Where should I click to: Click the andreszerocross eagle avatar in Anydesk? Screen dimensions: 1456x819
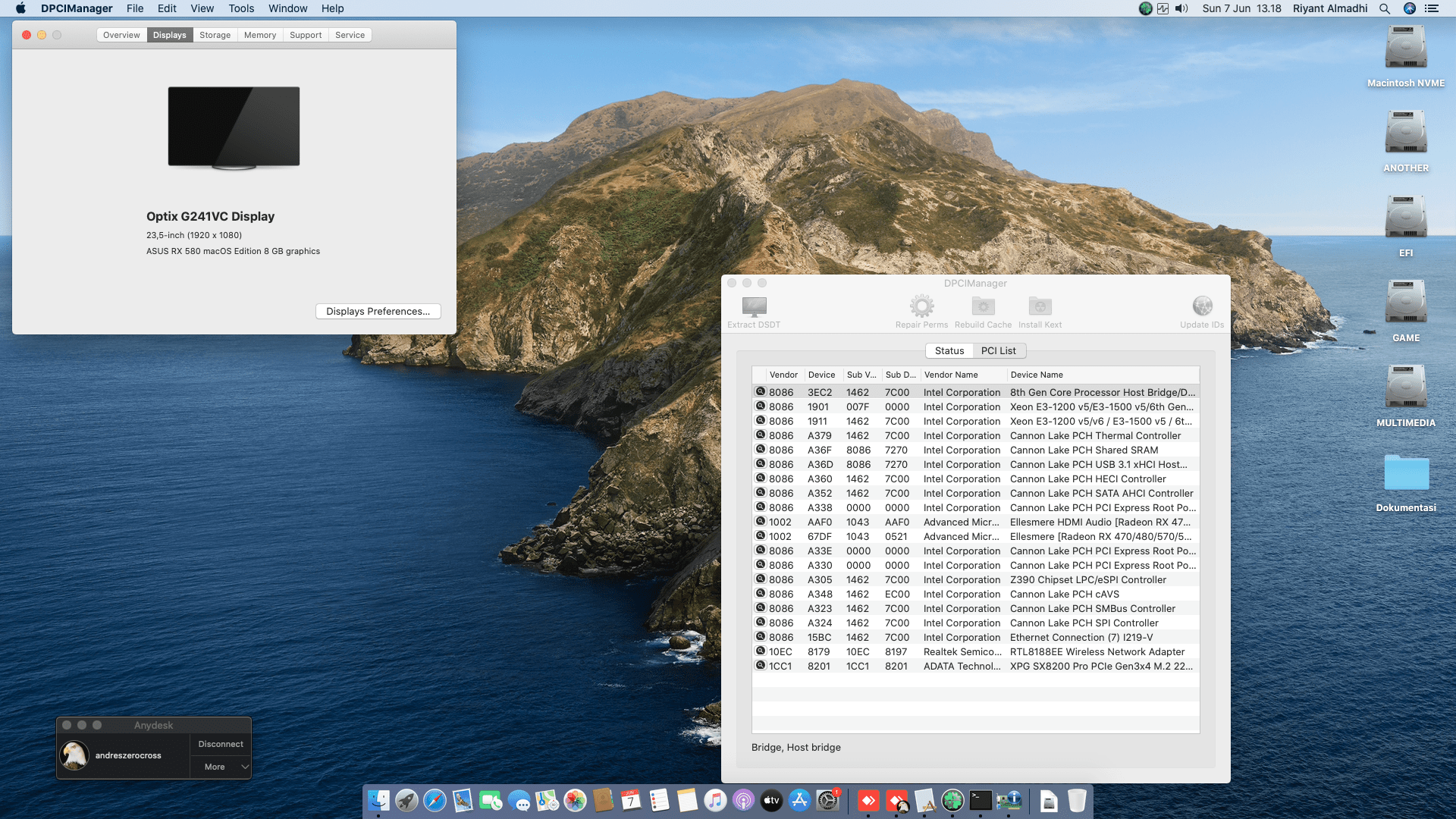point(74,755)
